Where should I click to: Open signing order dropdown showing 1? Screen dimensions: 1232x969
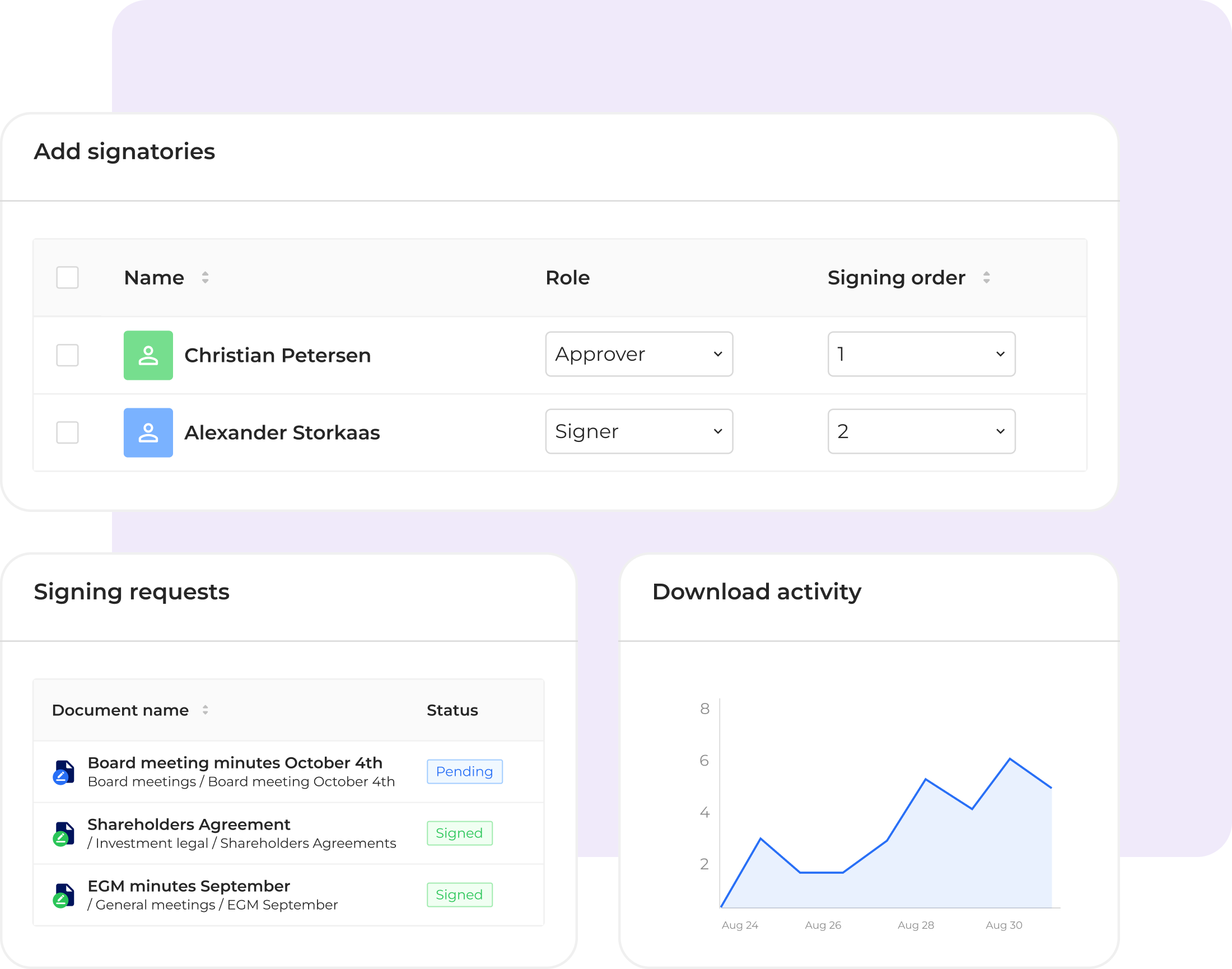coord(921,354)
